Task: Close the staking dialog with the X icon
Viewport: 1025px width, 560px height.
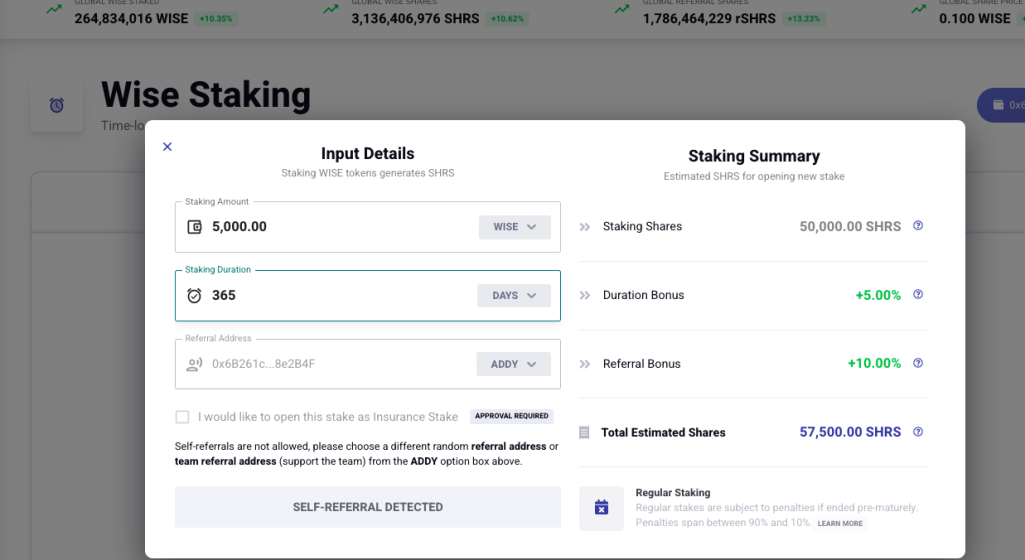Action: pyautogui.click(x=167, y=146)
